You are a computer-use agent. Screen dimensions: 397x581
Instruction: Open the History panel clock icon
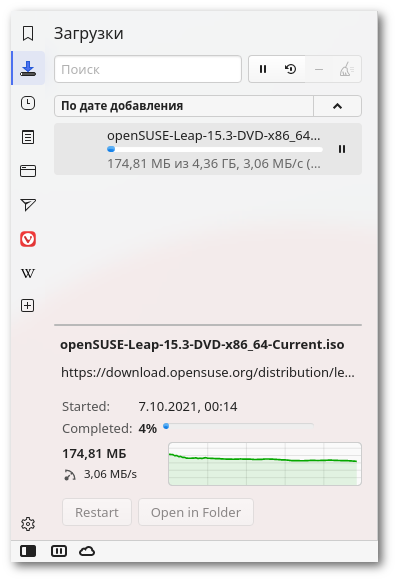point(28,103)
